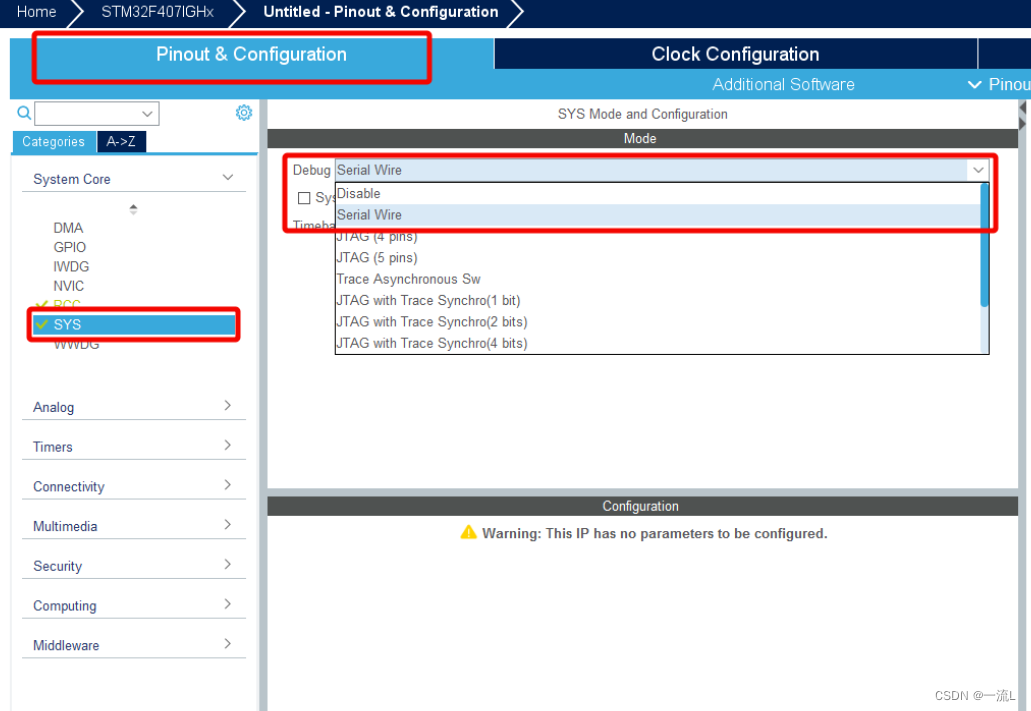Choose JTAG with Trace Synchro(4 bits)

click(658, 343)
